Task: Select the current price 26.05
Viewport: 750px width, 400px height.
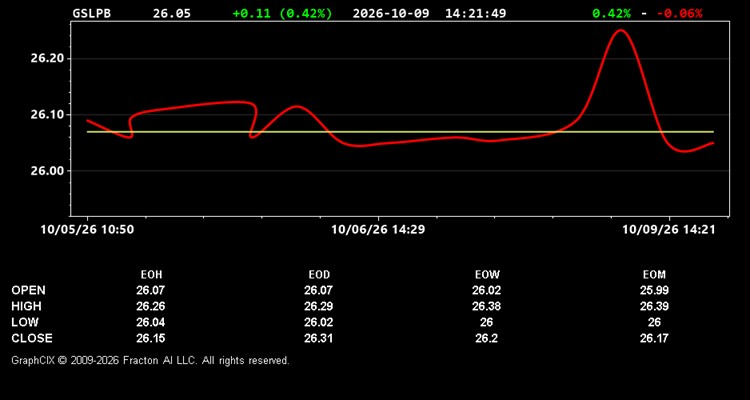Action: click(172, 13)
